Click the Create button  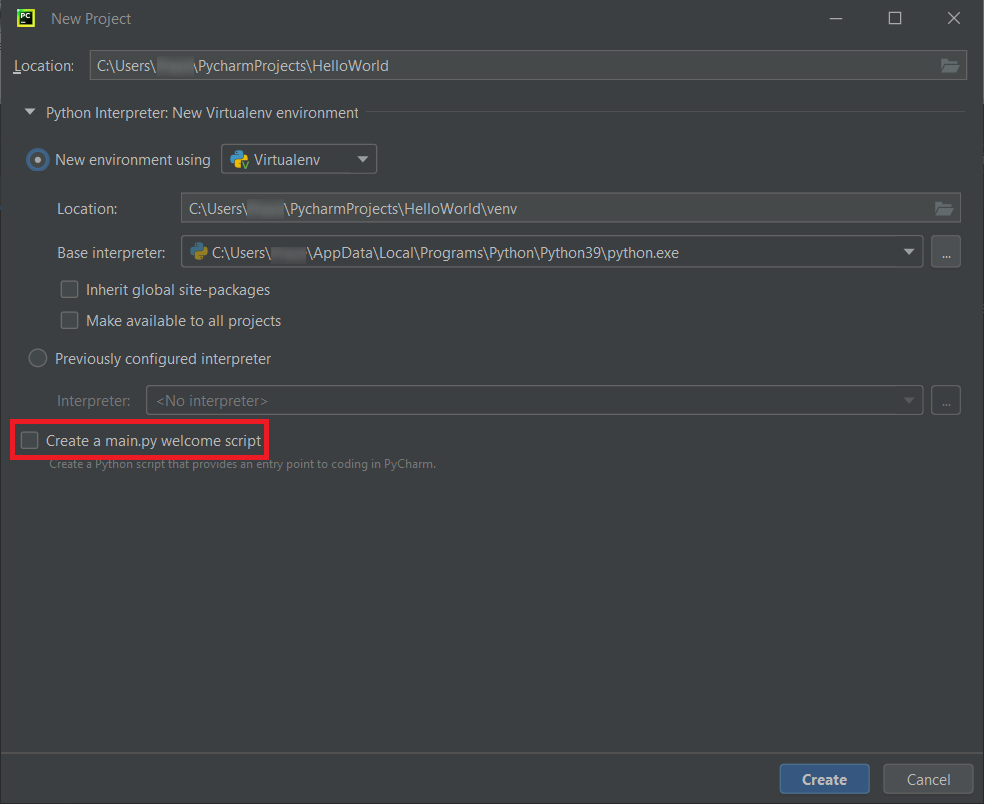825,780
